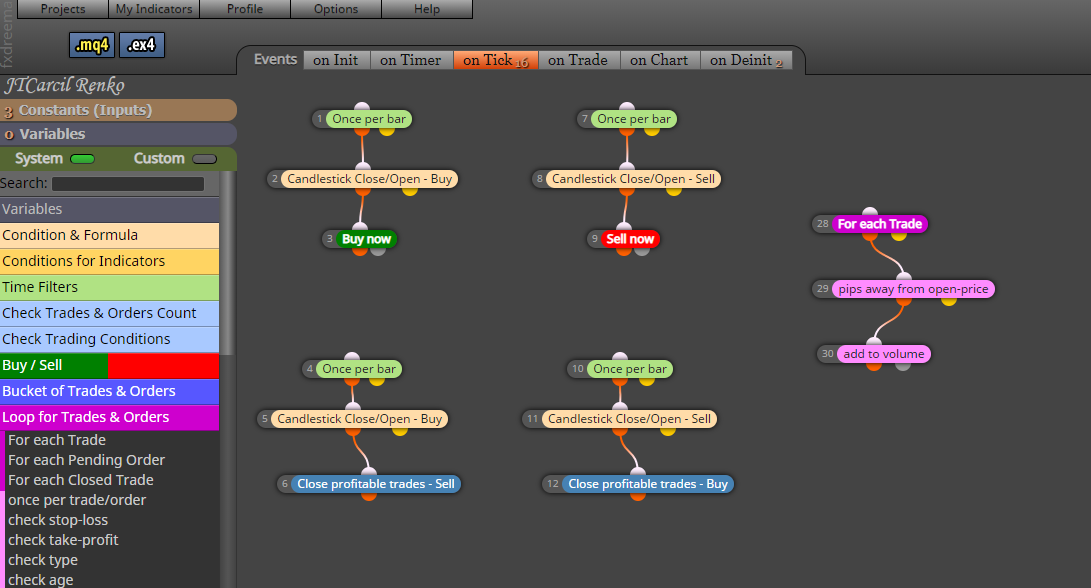Expand the Variables panel with 0 count
This screenshot has height=588, width=1091.
tap(118, 134)
